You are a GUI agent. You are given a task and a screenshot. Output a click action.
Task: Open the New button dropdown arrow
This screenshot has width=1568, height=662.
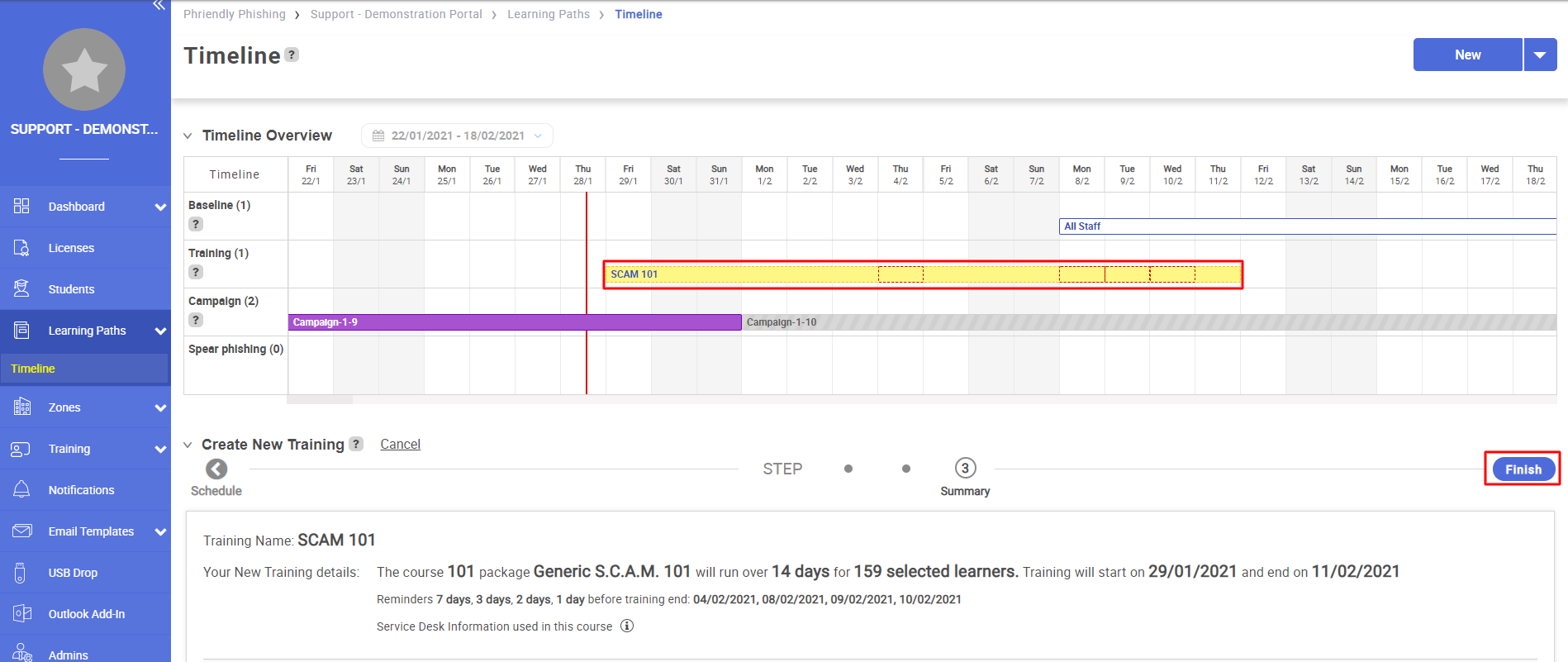(1540, 55)
